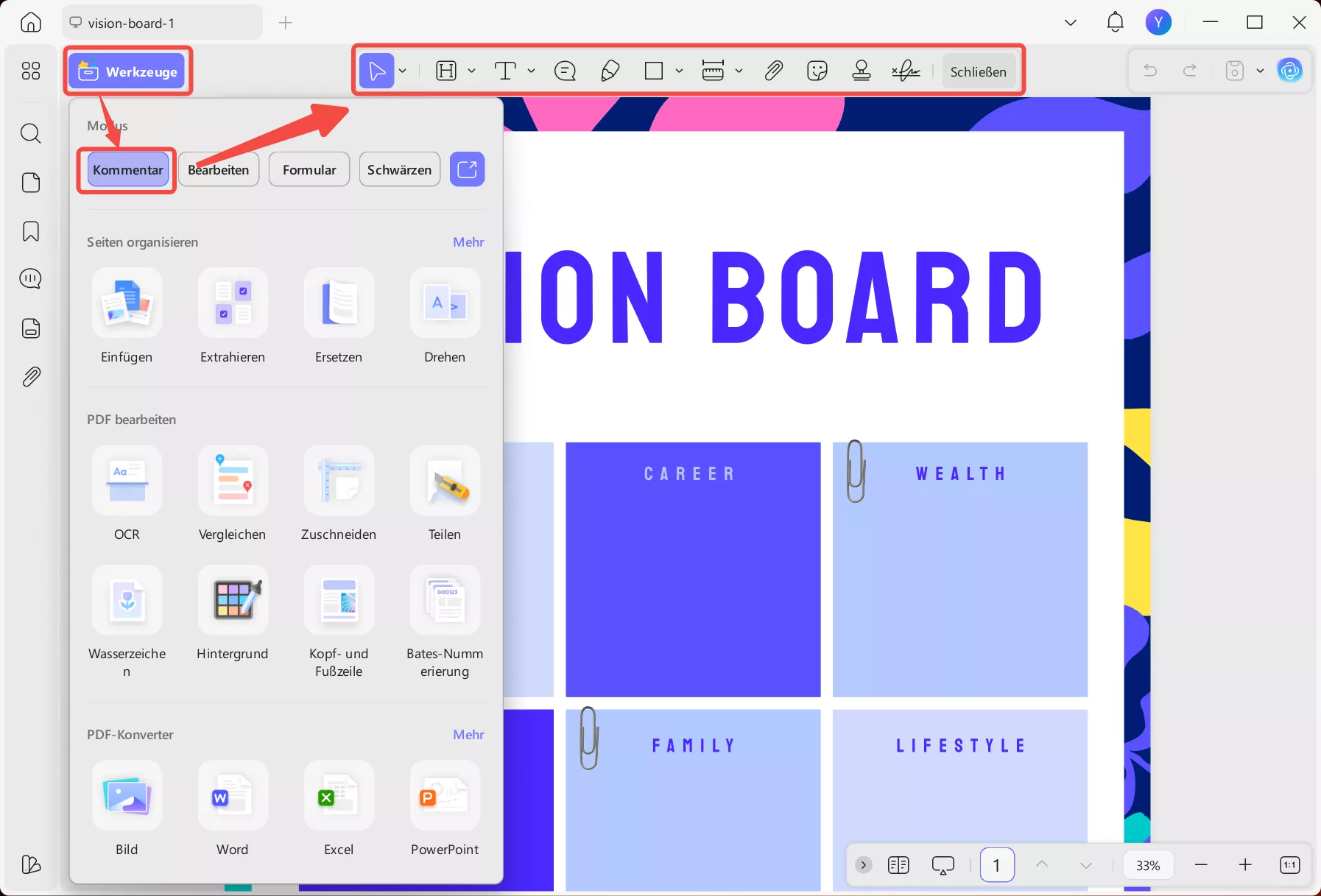1321x896 pixels.
Task: Click the page number input field
Action: (x=997, y=865)
